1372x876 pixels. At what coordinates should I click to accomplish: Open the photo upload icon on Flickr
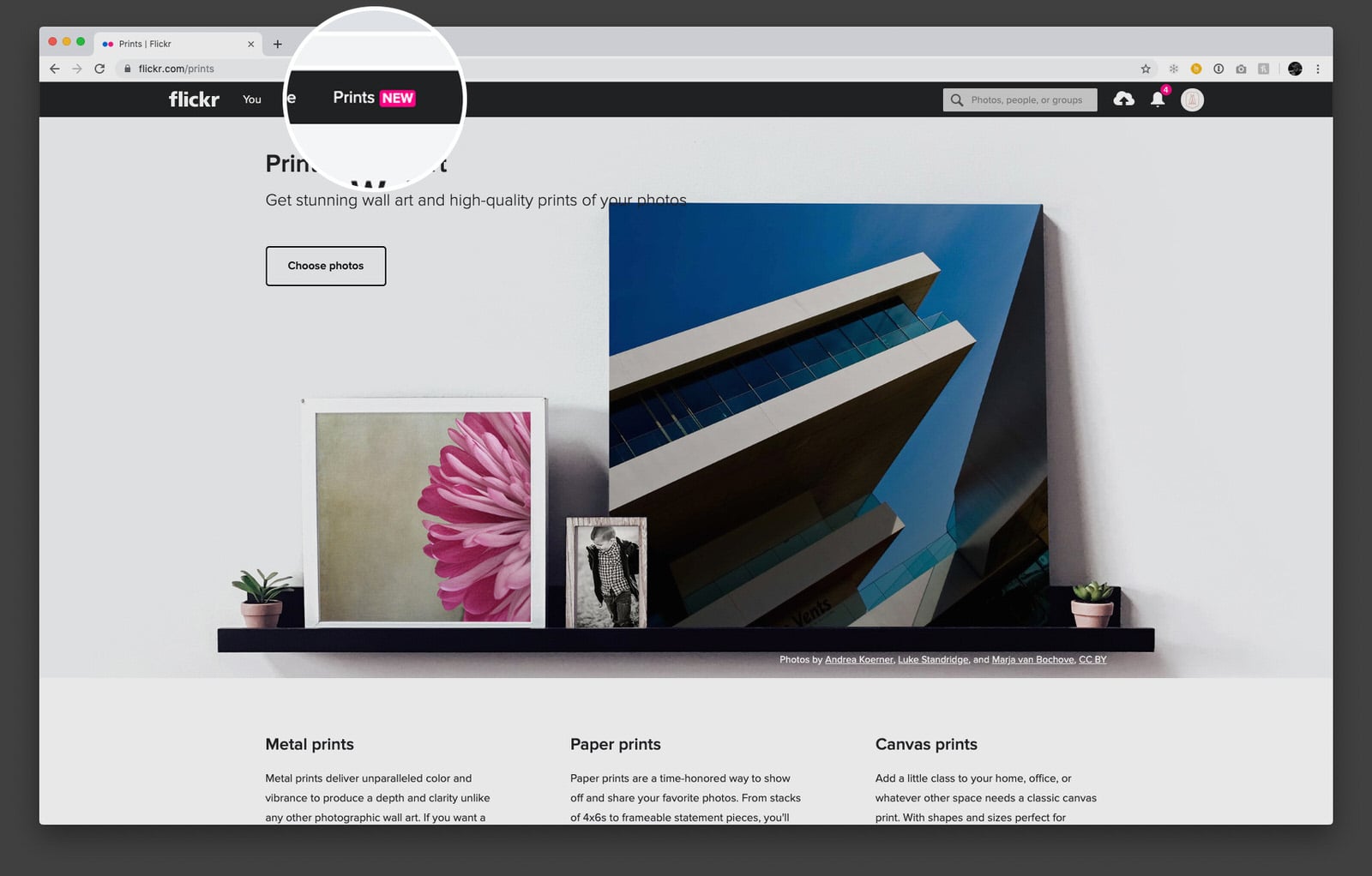click(x=1124, y=99)
